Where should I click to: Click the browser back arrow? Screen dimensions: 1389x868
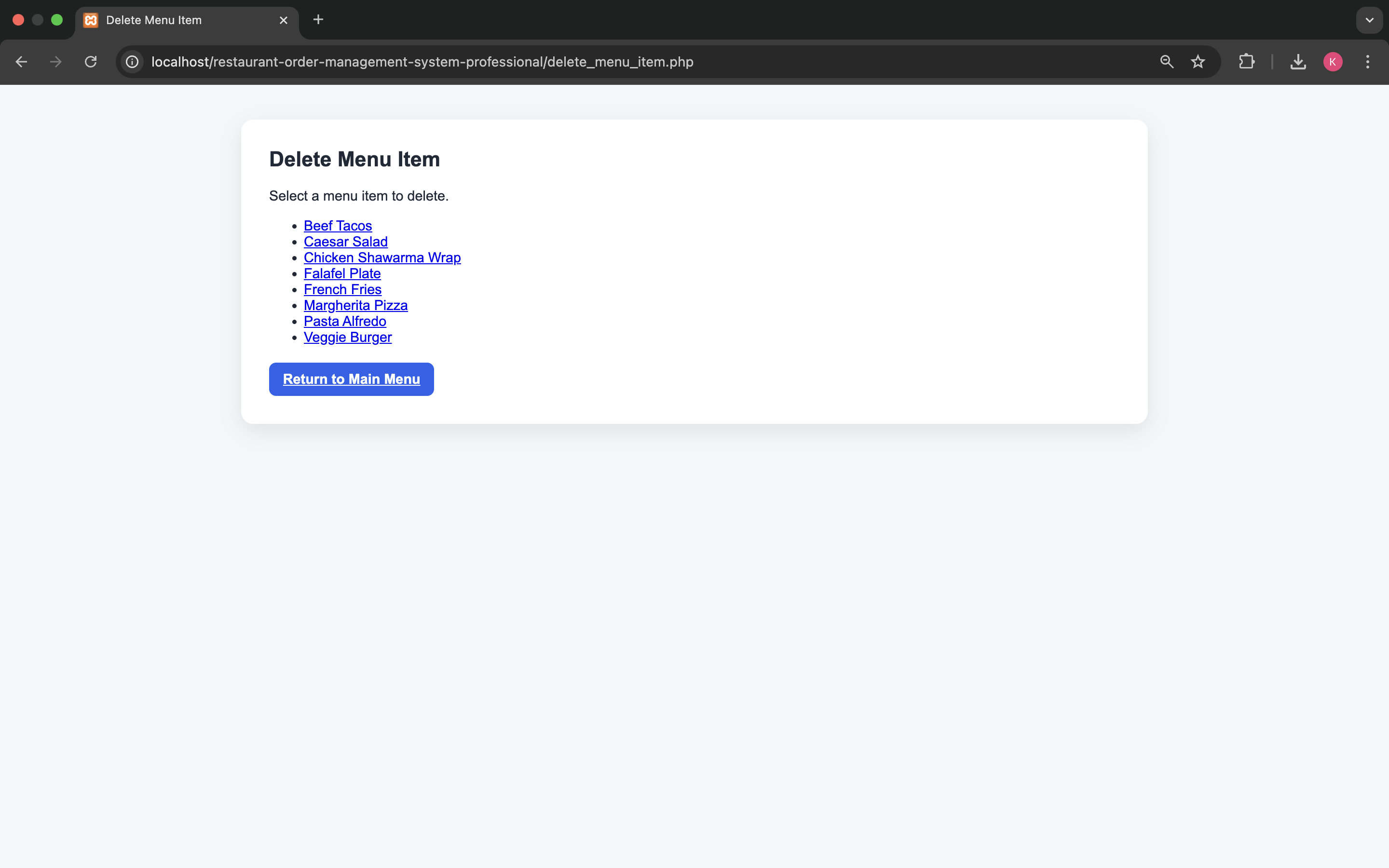click(x=21, y=61)
